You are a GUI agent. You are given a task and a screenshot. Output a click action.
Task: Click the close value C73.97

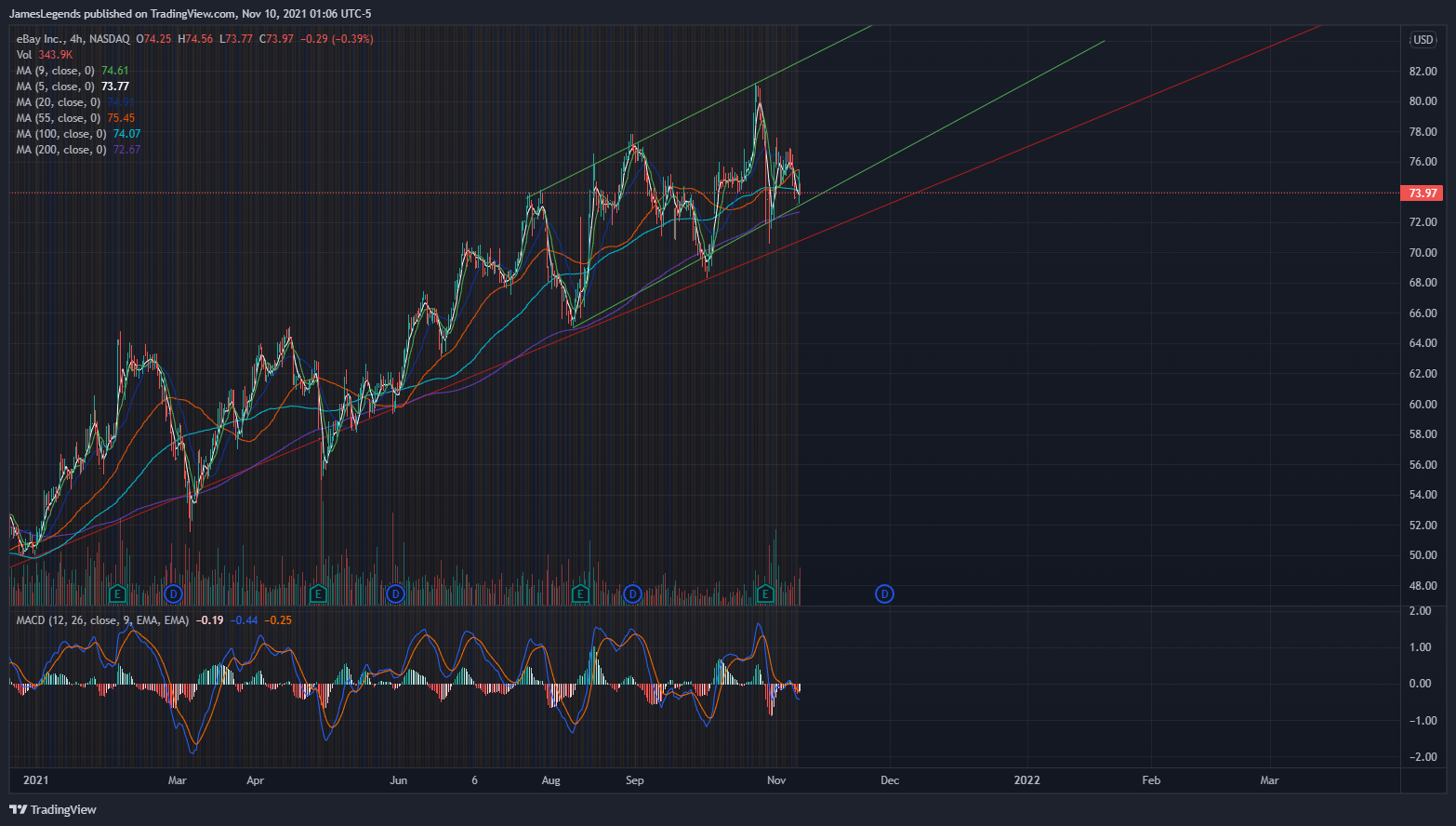pyautogui.click(x=276, y=39)
